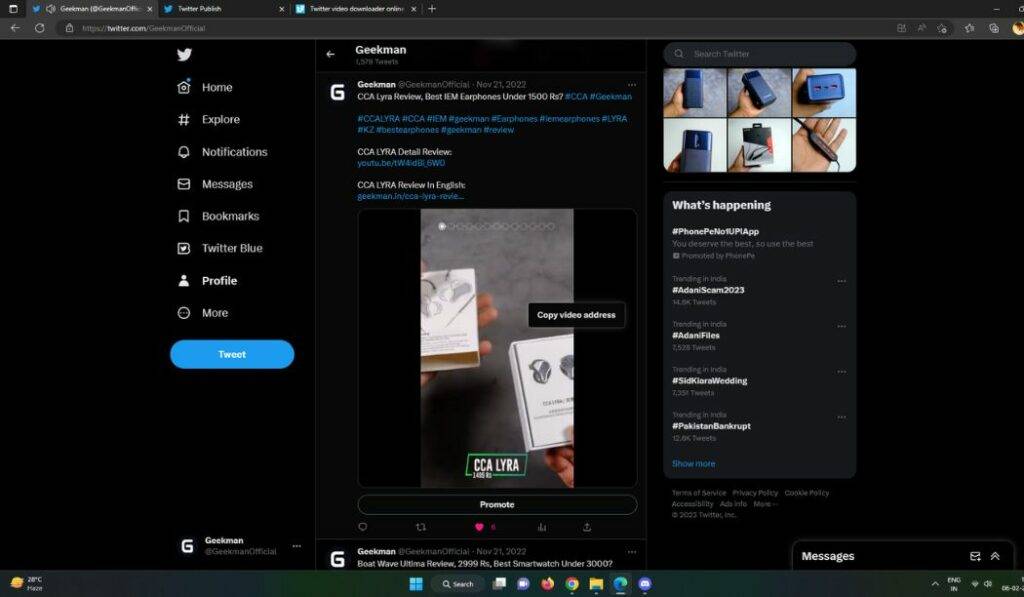Viewport: 1024px width, 597px height.
Task: Open options menu on the CCA Lyra tweet
Action: (x=632, y=85)
